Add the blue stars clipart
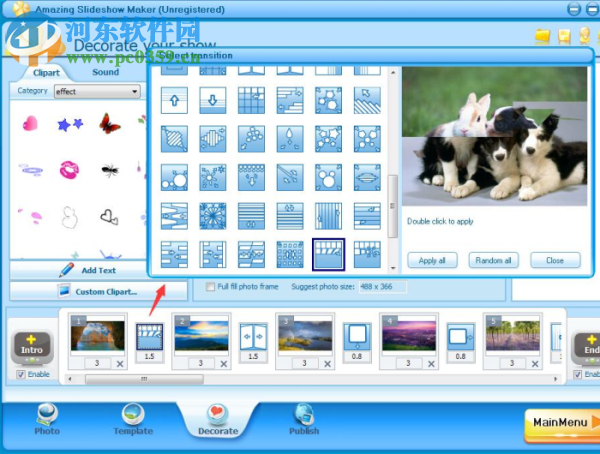The width and height of the screenshot is (600, 454). [x=70, y=124]
